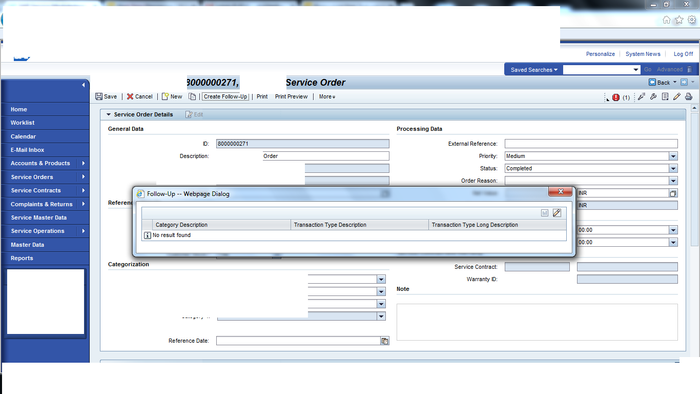Open Print Preview
Screen dimensions: 700x394
coord(291,96)
